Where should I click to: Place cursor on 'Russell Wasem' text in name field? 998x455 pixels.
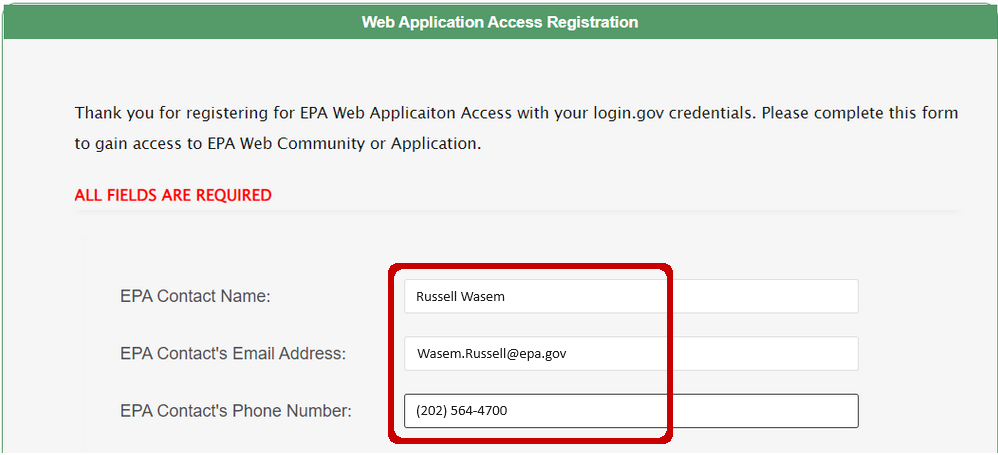click(460, 296)
